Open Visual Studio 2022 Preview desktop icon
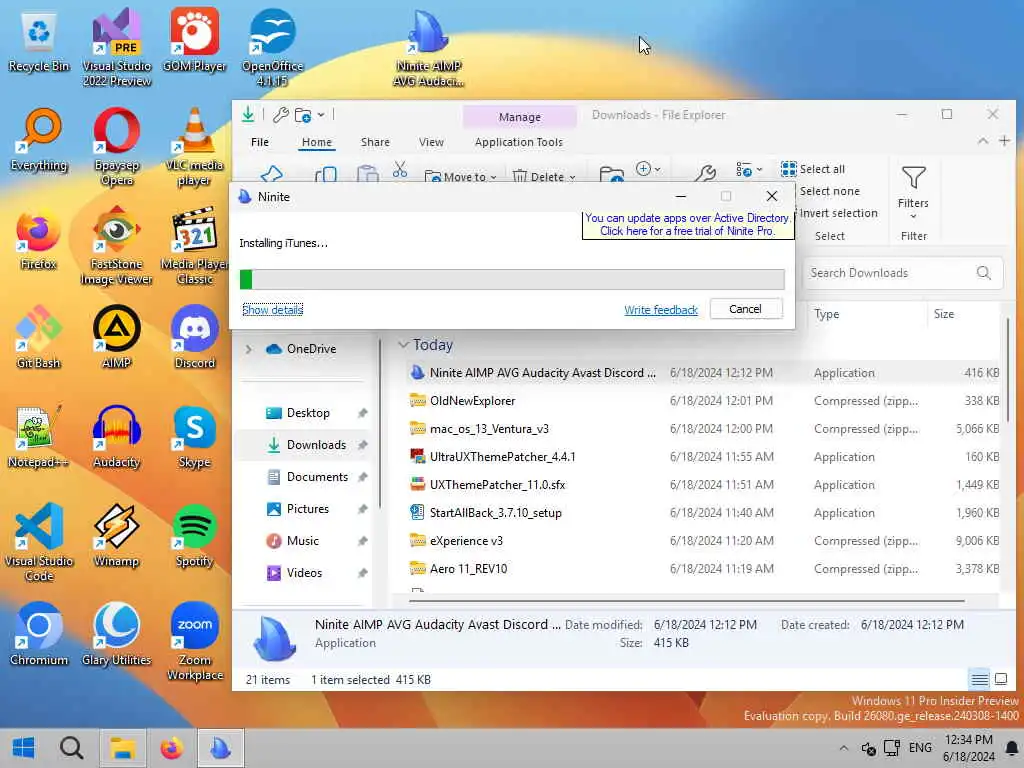 click(116, 48)
